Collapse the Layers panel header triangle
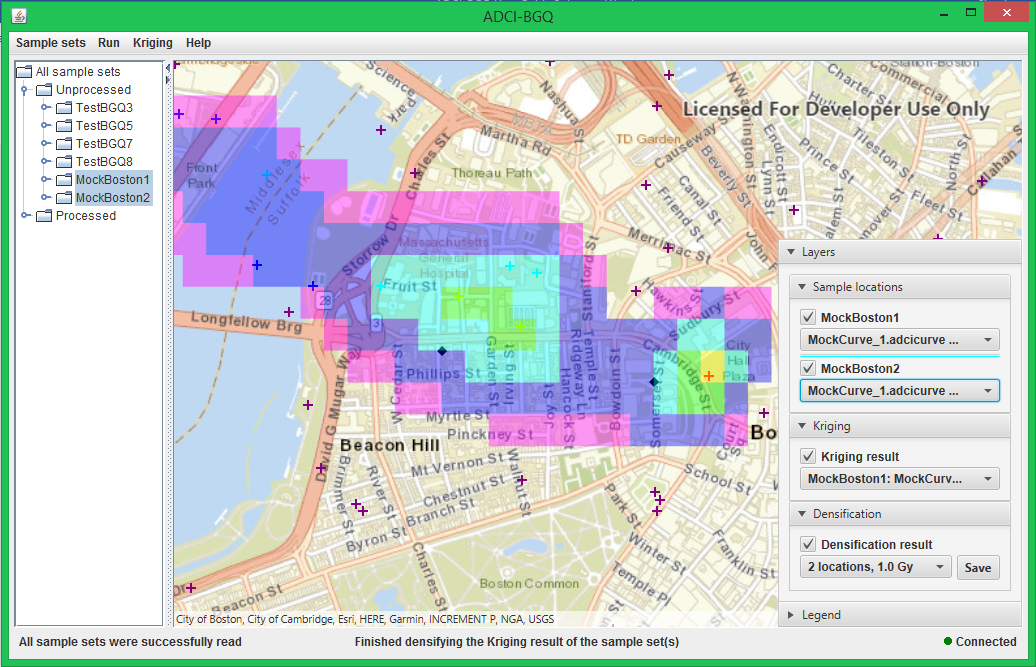 [791, 252]
